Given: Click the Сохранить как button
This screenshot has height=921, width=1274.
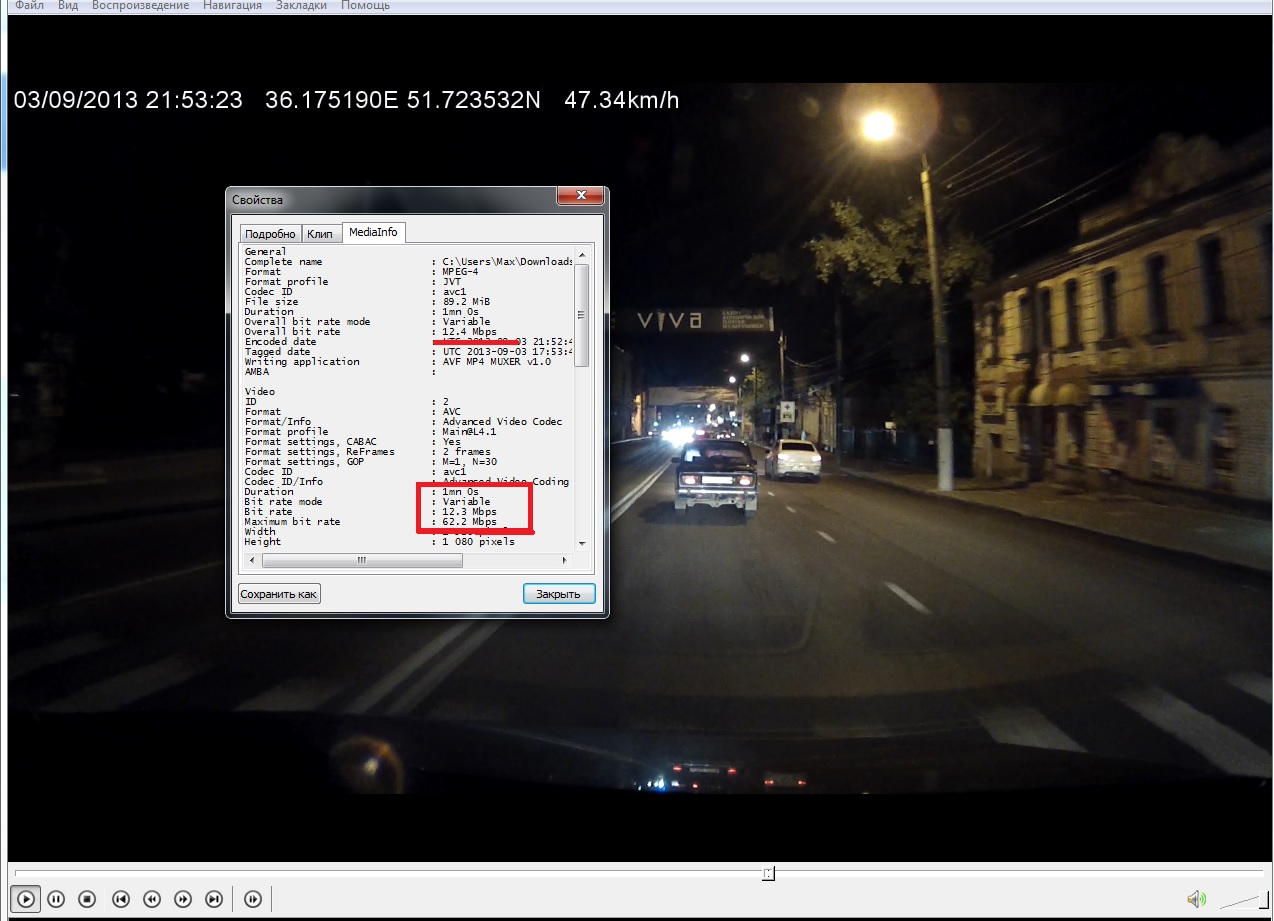Looking at the screenshot, I should (x=279, y=594).
